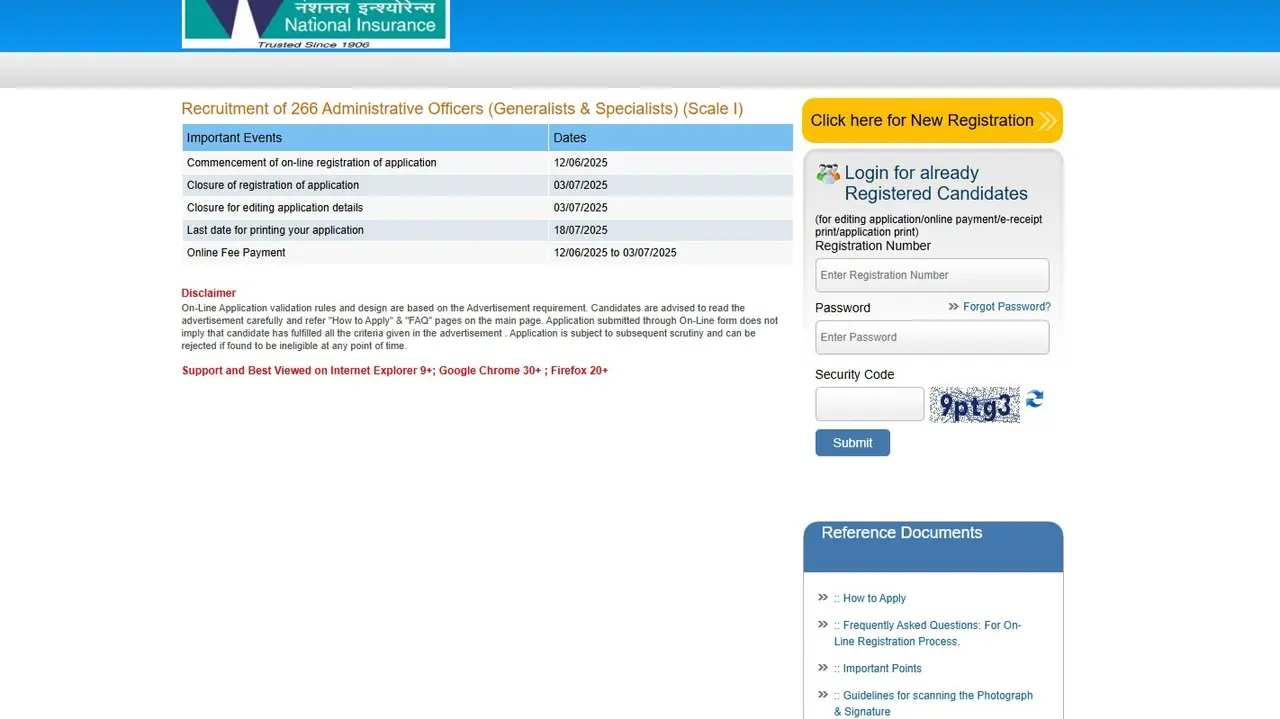1280x719 pixels.
Task: Click the yellow double-arrow on New Registration banner
Action: pyautogui.click(x=1046, y=120)
